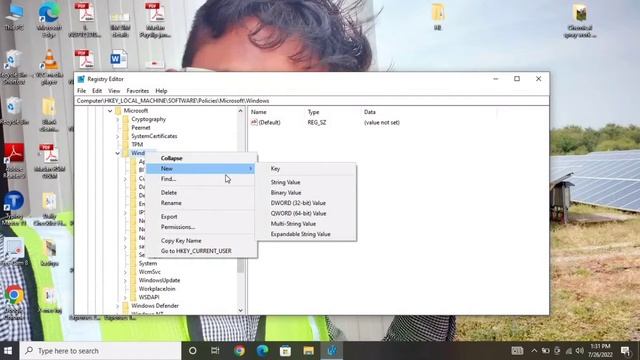Open Task View on the taskbar
Screen dimensions: 640x360
pos(215,351)
